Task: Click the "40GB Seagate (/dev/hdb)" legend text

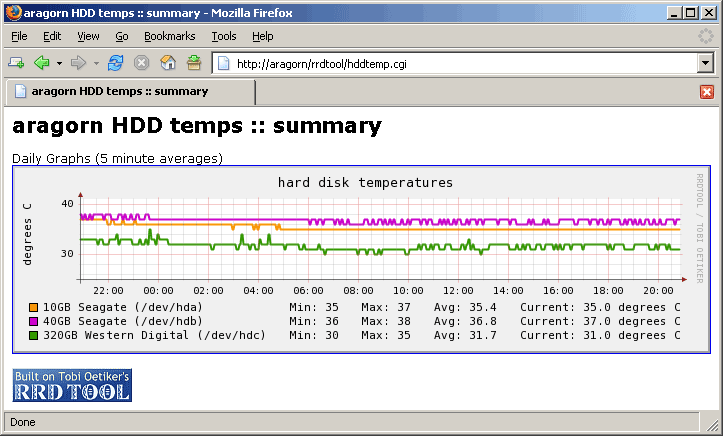Action: [x=123, y=321]
